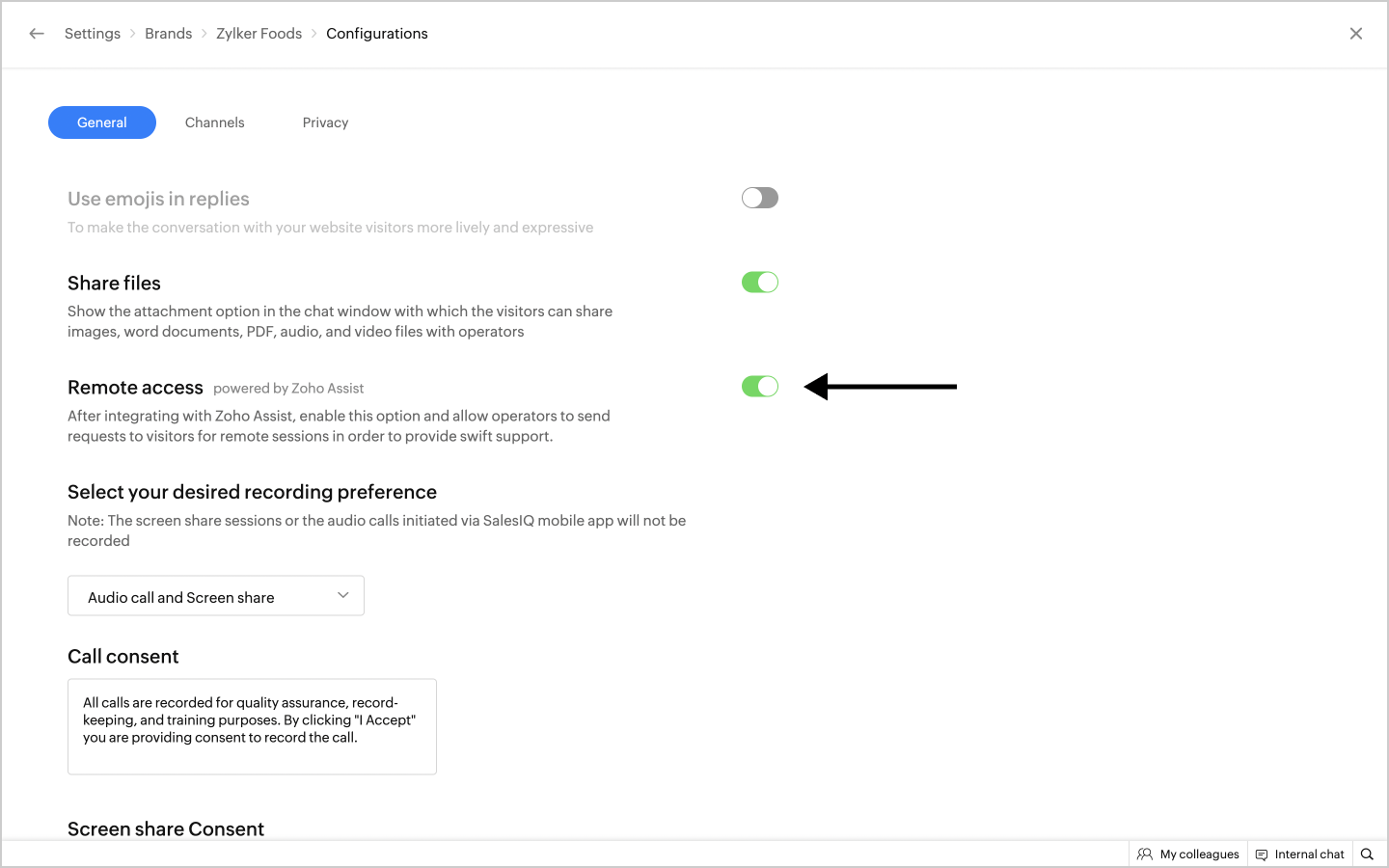
Task: Toggle the Use emojis in replies switch
Action: point(759,198)
